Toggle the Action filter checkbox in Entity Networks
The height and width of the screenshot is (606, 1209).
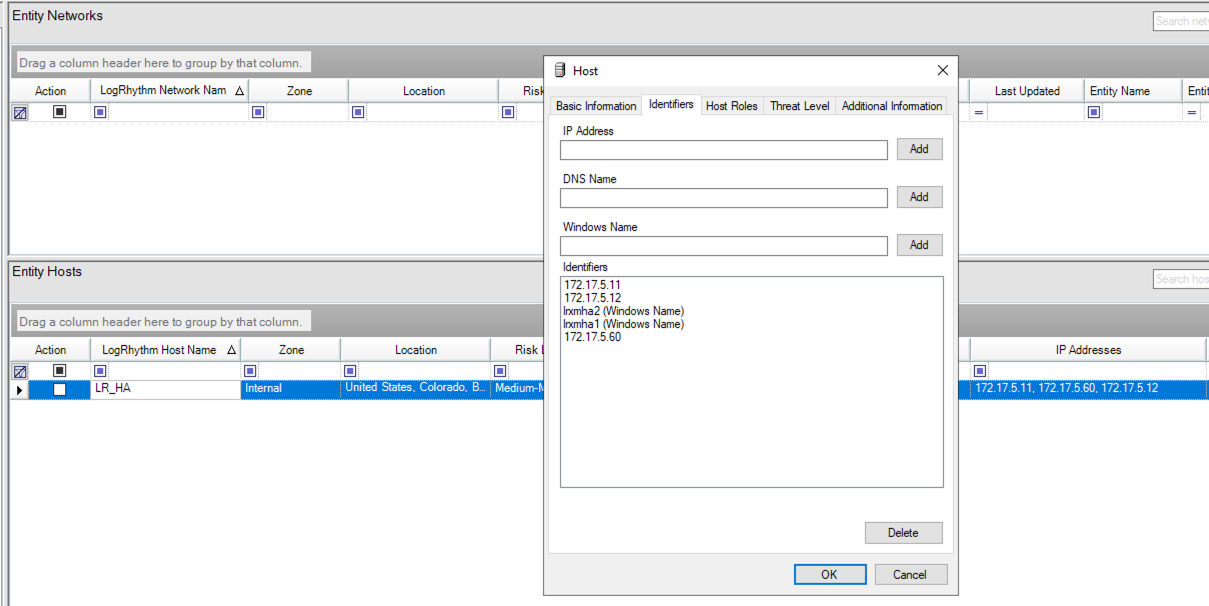(59, 112)
